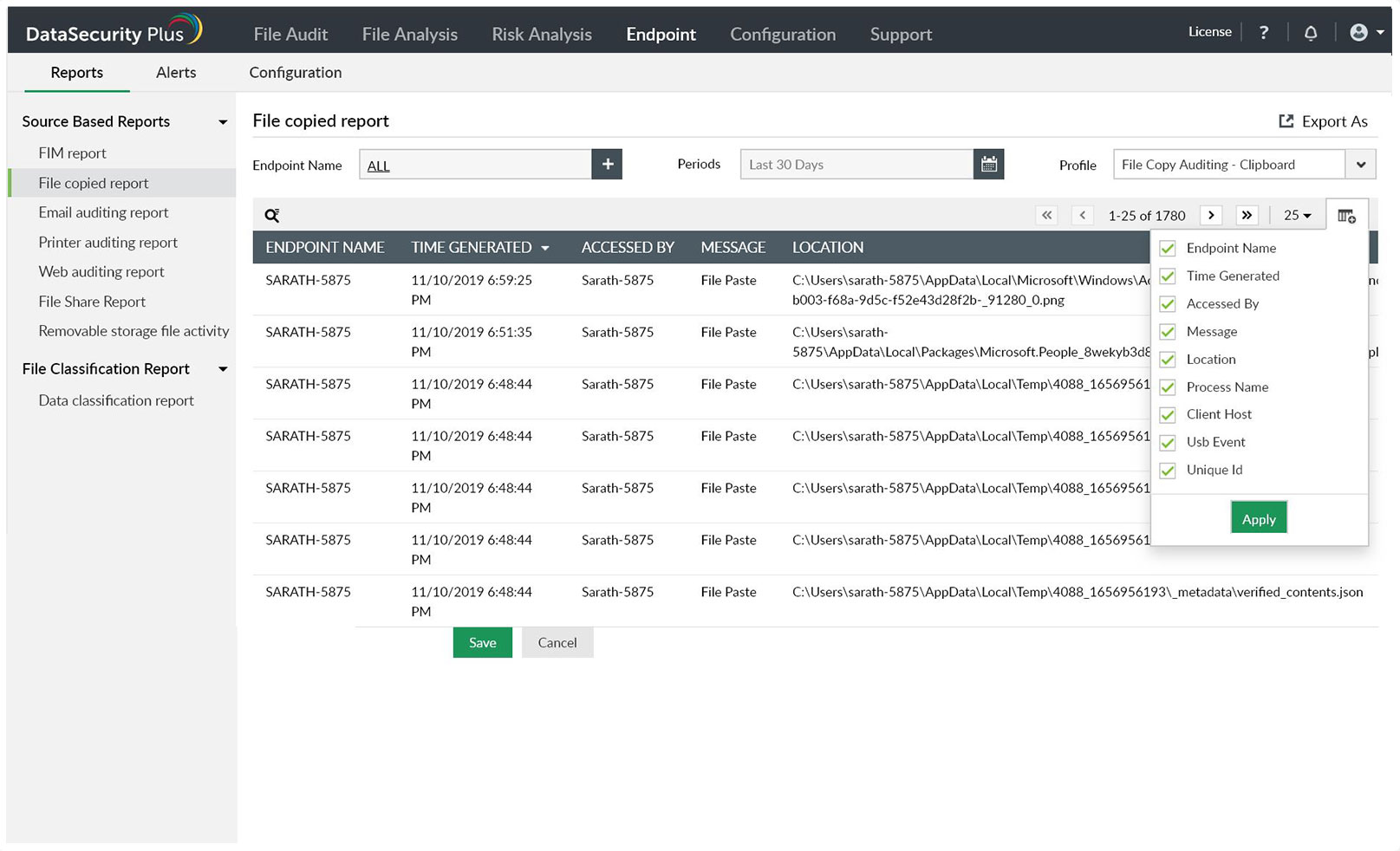Open the Profile dropdown
Viewport: 1400px width, 851px height.
click(1361, 165)
